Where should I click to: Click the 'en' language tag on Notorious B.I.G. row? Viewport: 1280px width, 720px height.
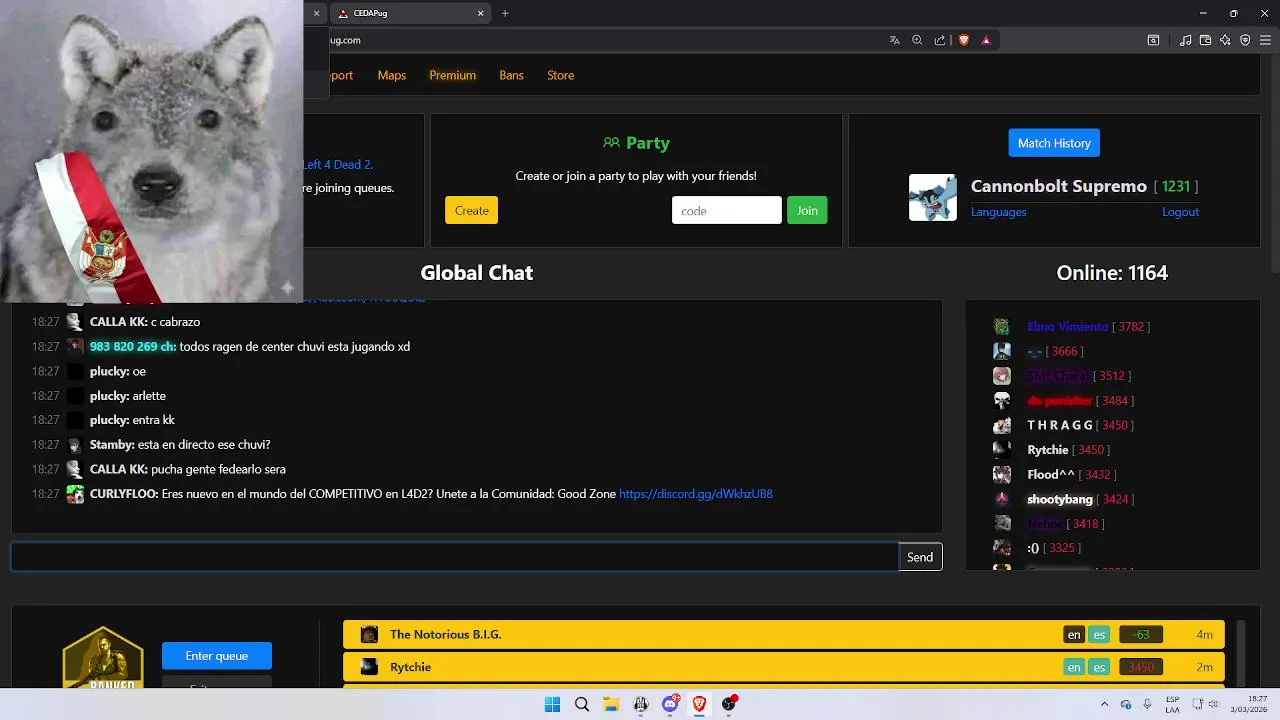1074,634
